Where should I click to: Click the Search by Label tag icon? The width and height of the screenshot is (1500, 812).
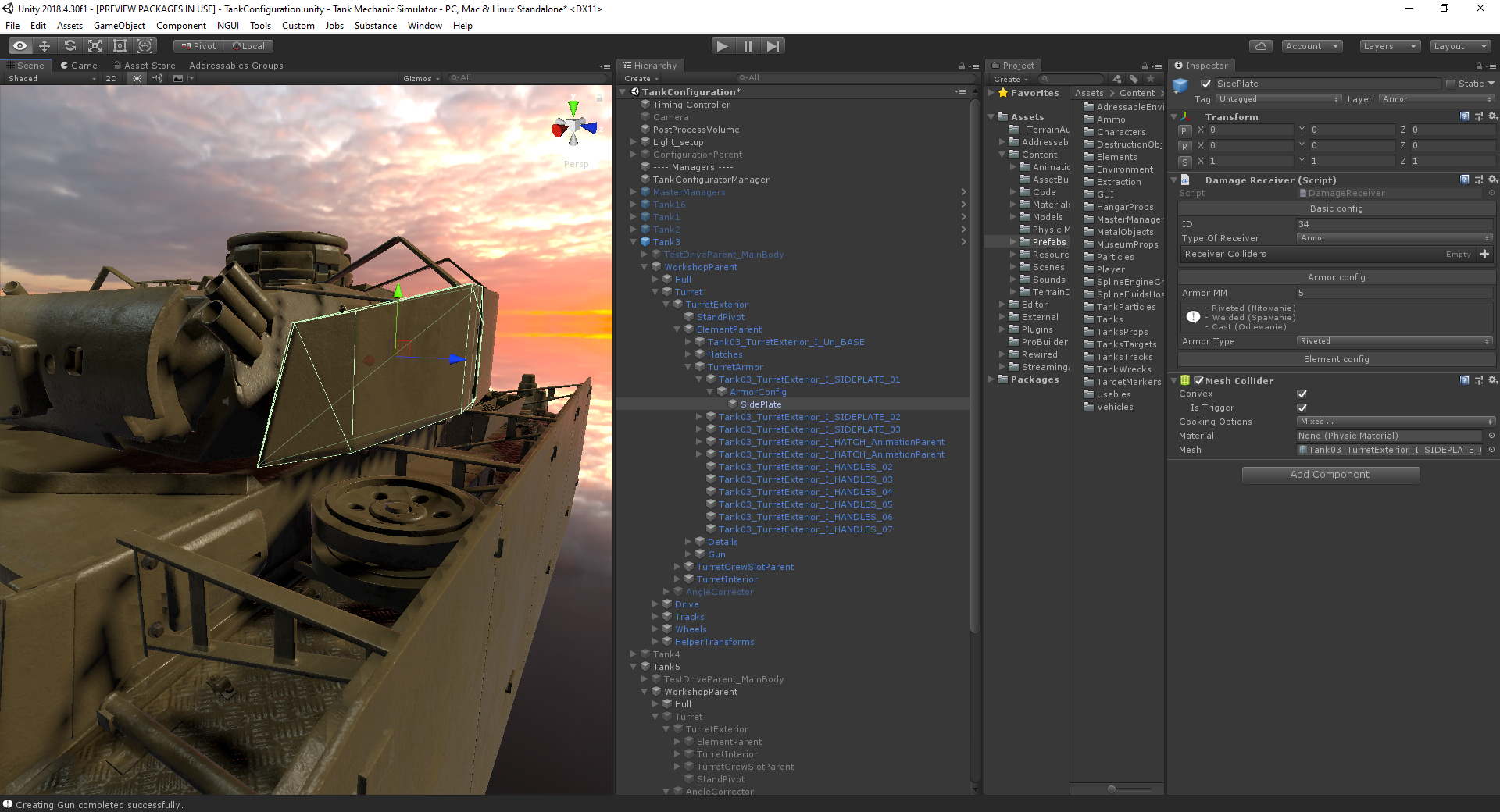pyautogui.click(x=1134, y=79)
